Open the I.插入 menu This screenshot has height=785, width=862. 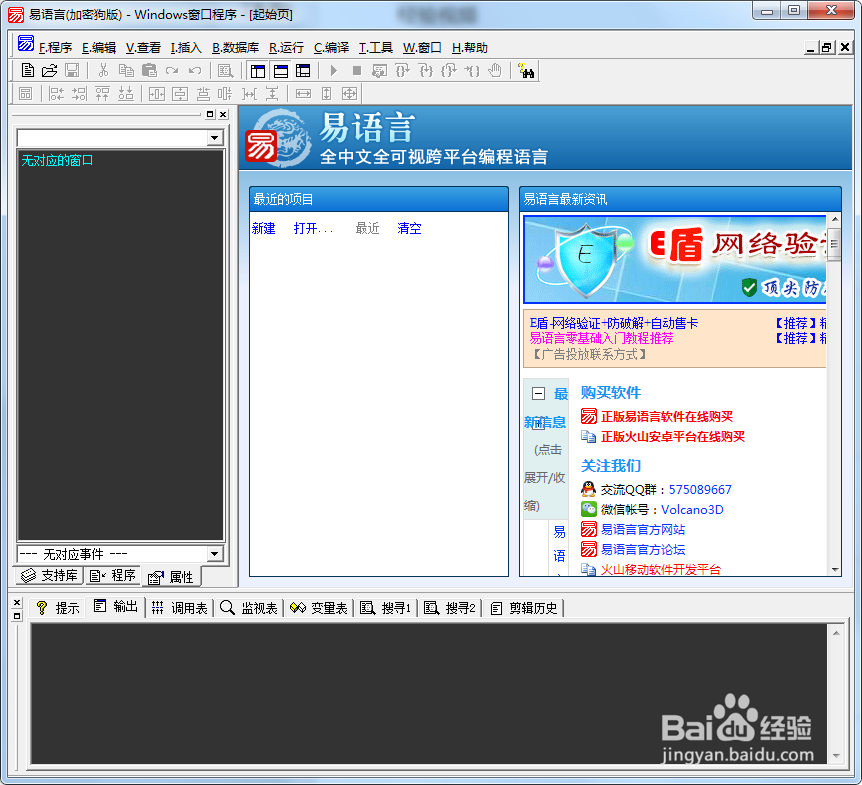pyautogui.click(x=186, y=48)
